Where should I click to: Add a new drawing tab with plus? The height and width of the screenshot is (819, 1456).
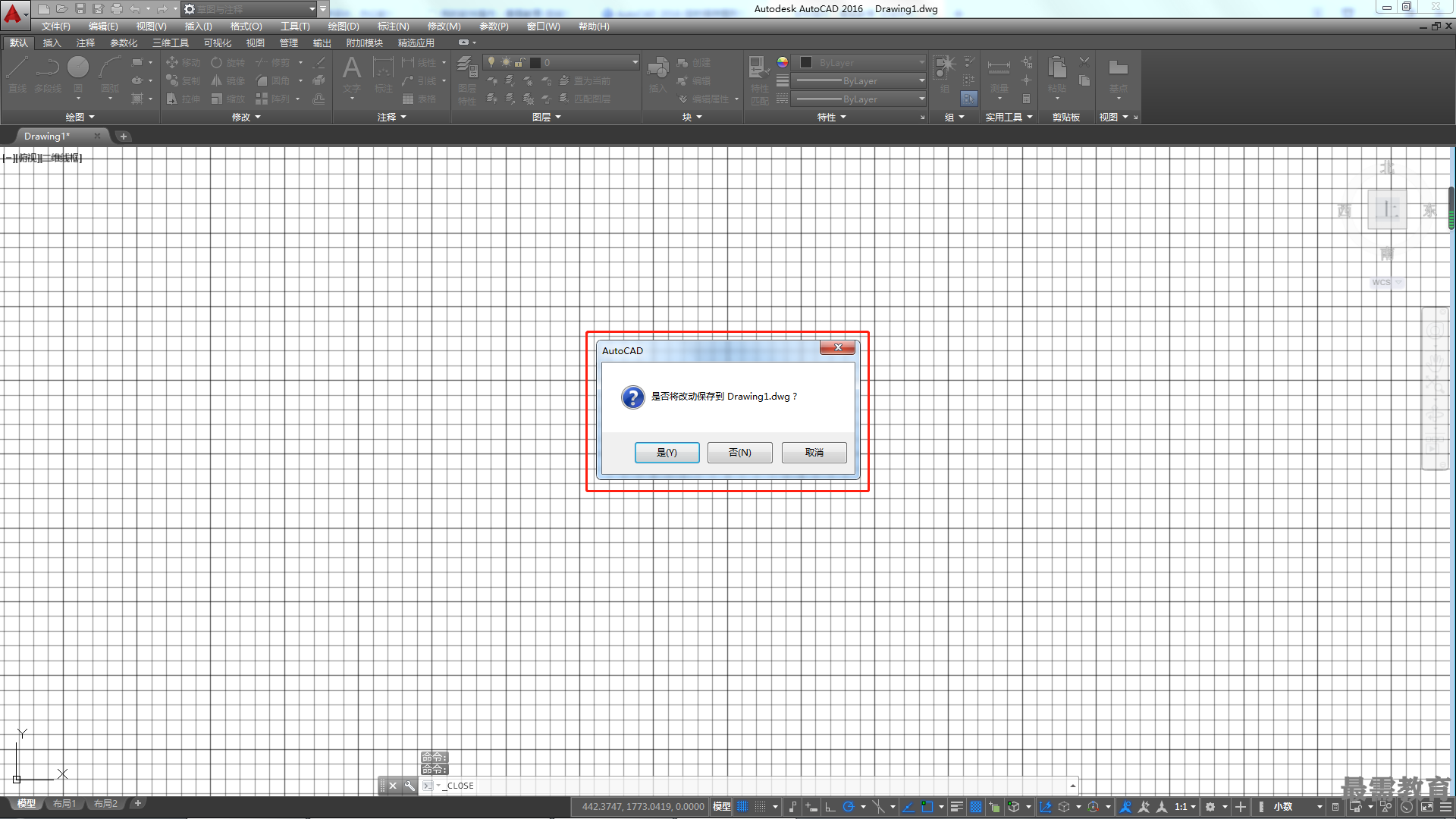[123, 136]
